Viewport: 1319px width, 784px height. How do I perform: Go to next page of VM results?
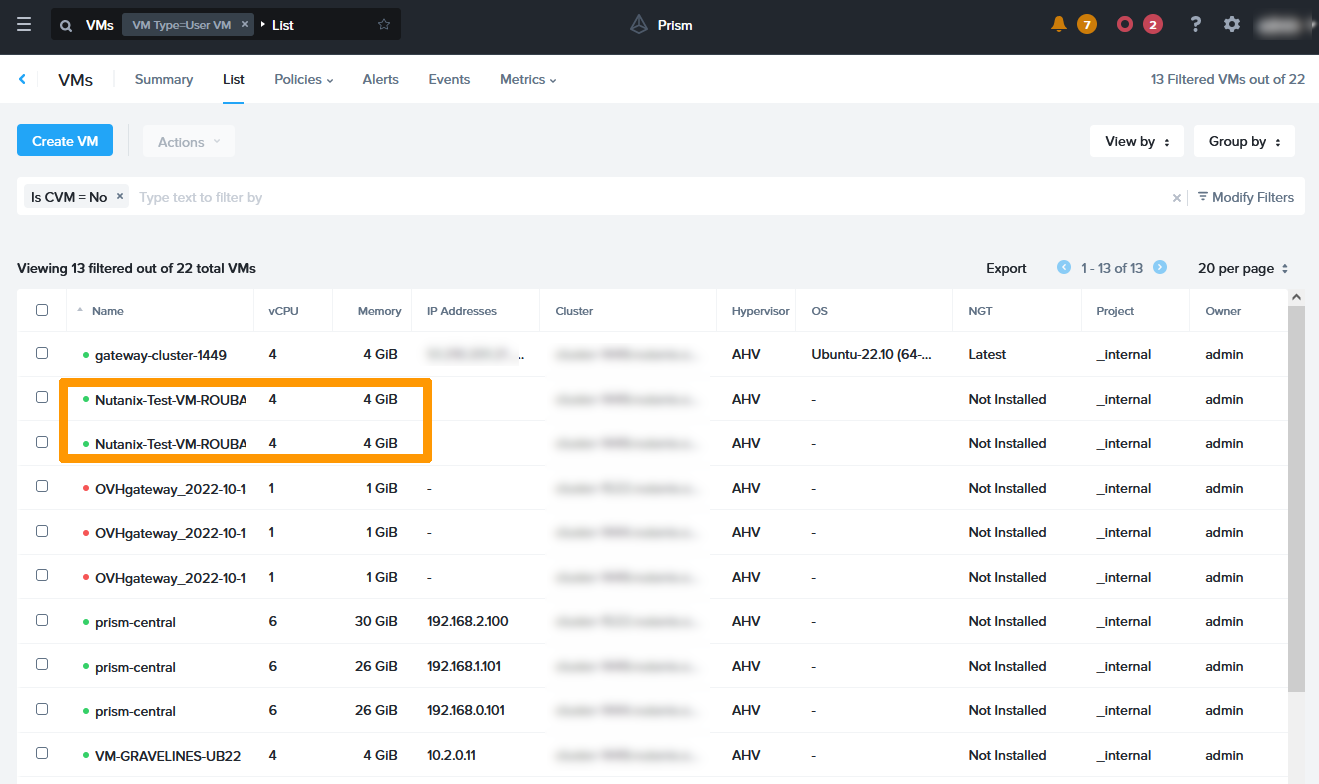1160,268
